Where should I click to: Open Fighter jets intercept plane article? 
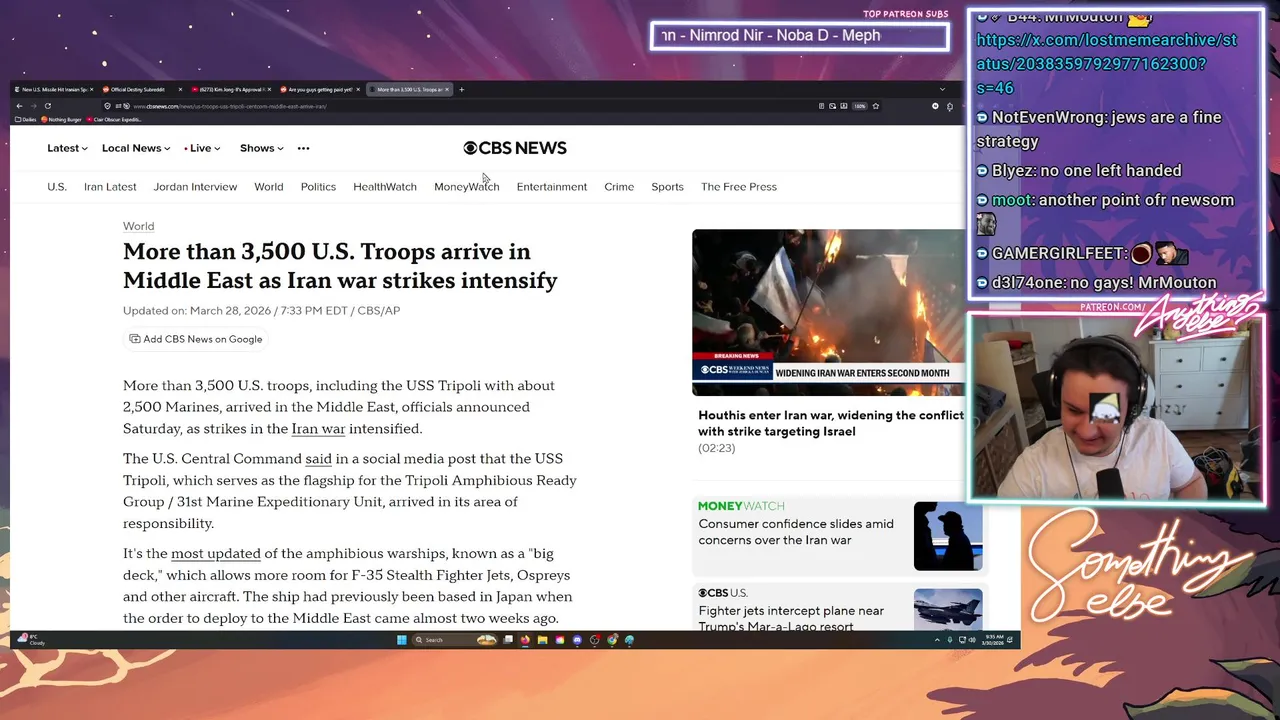(x=791, y=618)
